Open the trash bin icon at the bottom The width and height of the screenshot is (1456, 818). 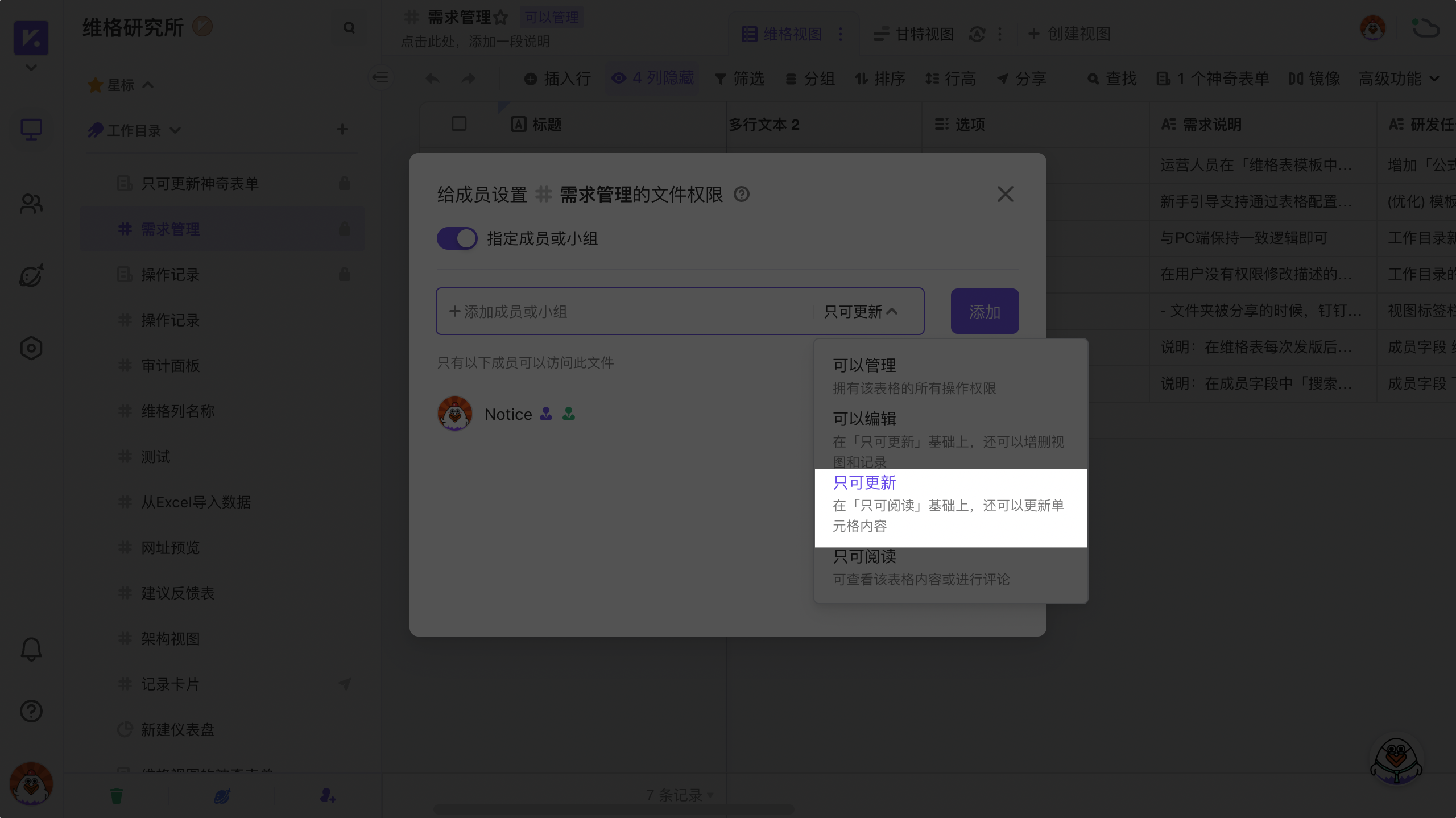116,795
